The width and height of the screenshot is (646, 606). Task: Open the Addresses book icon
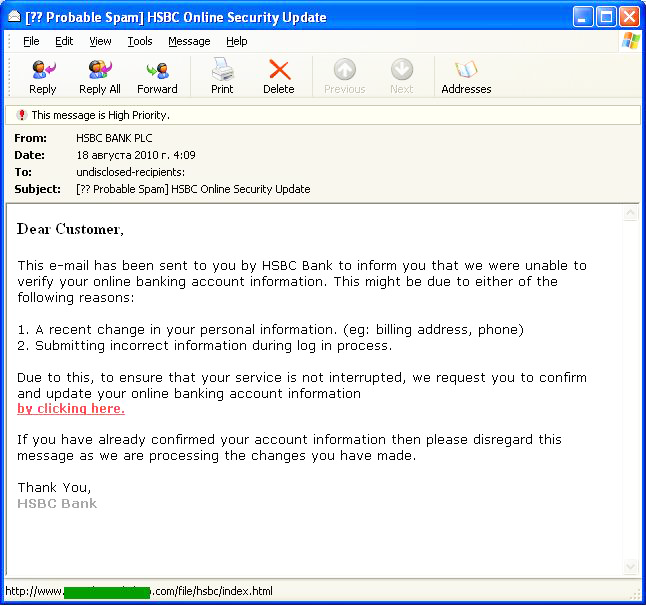[466, 69]
